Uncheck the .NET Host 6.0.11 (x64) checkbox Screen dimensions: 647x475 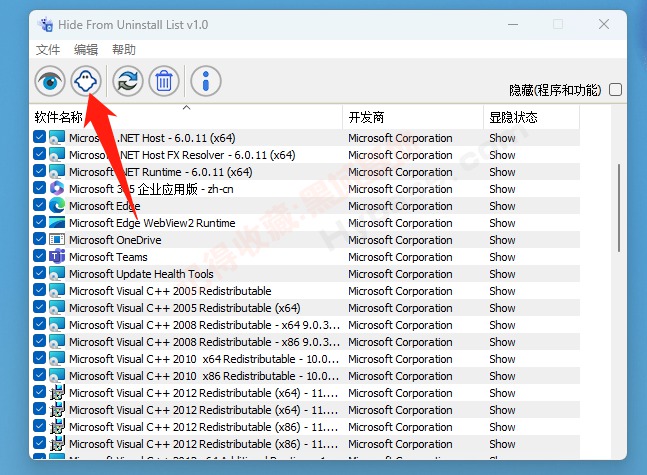coord(39,137)
